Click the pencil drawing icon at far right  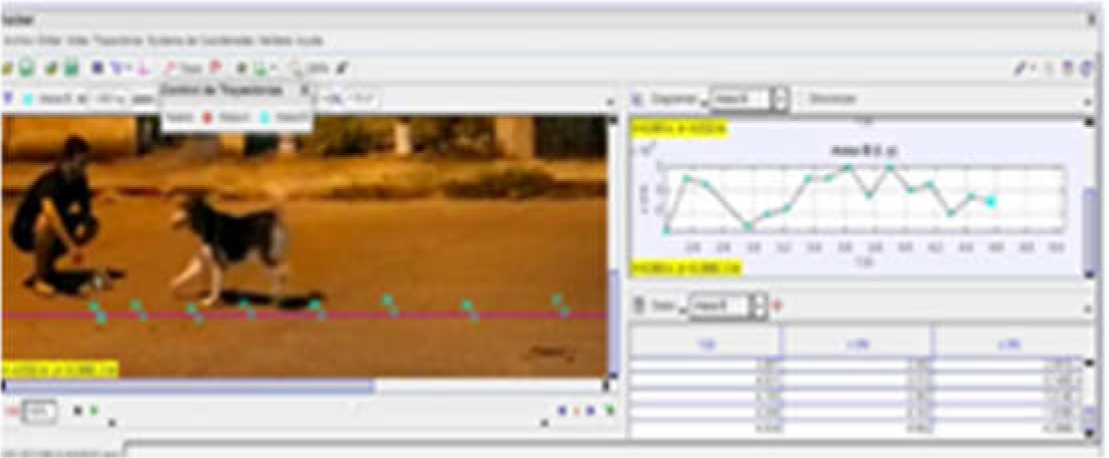(x=1020, y=68)
